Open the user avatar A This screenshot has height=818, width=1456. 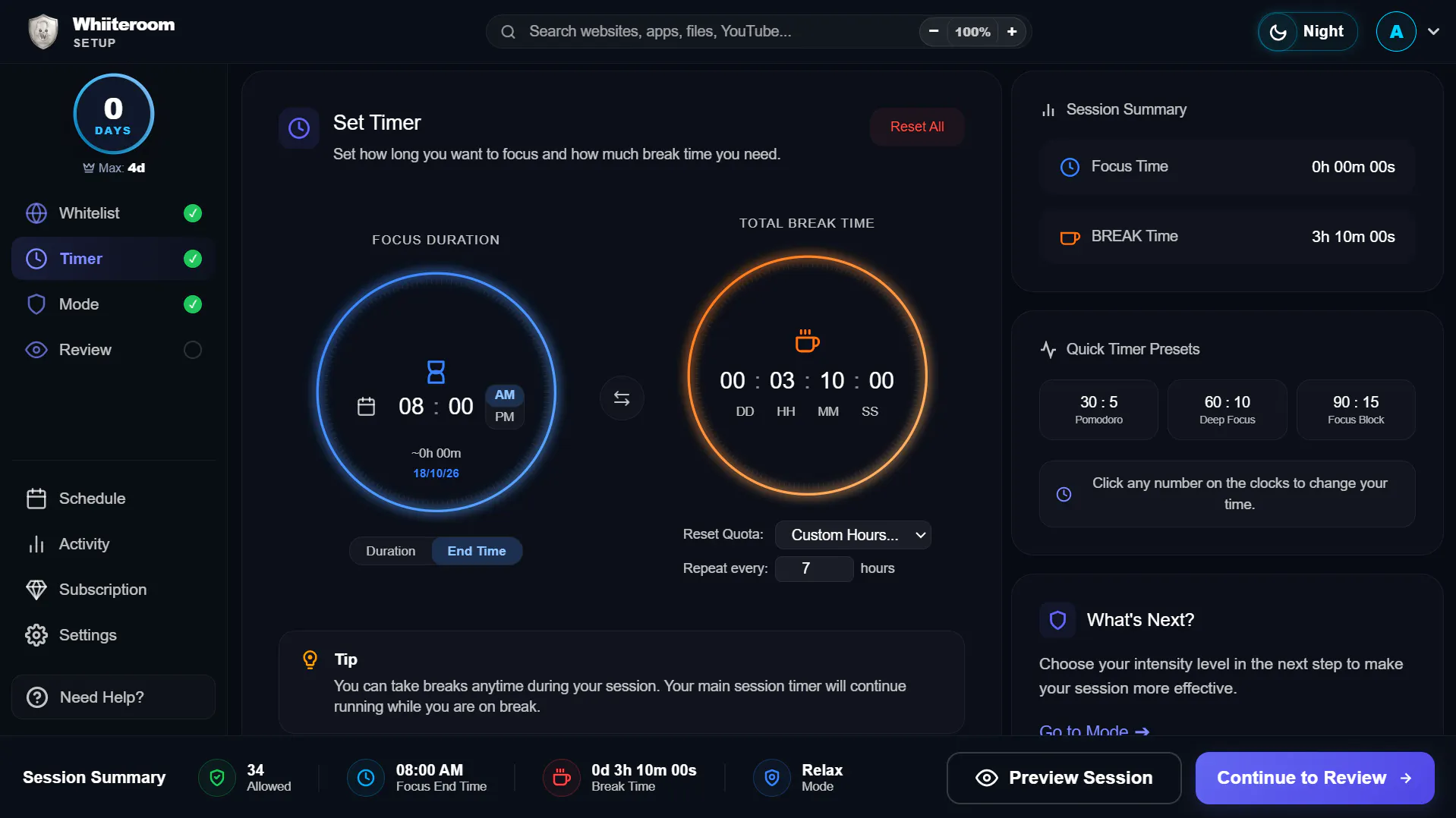1396,32
